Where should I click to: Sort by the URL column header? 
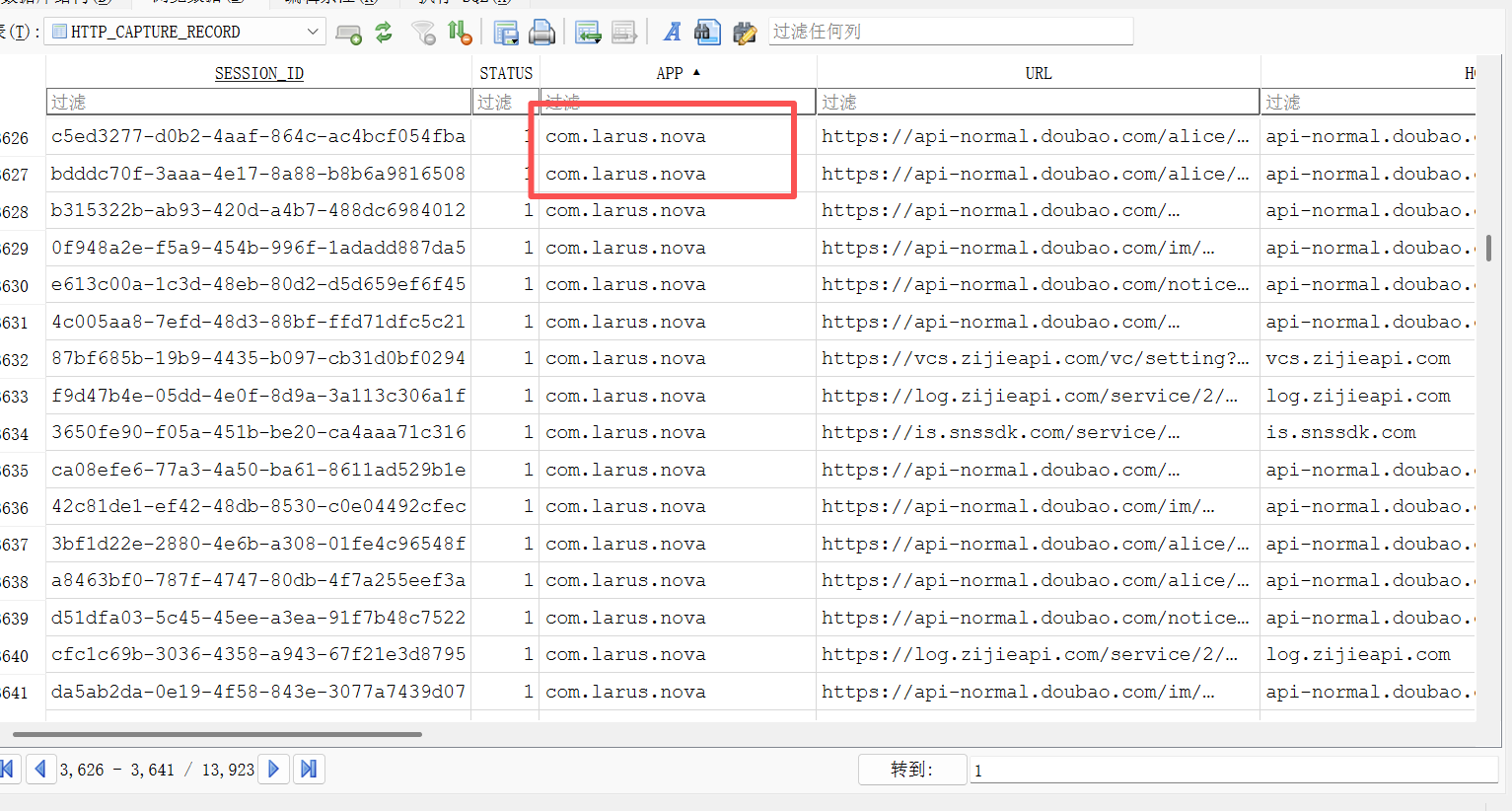(x=1039, y=73)
